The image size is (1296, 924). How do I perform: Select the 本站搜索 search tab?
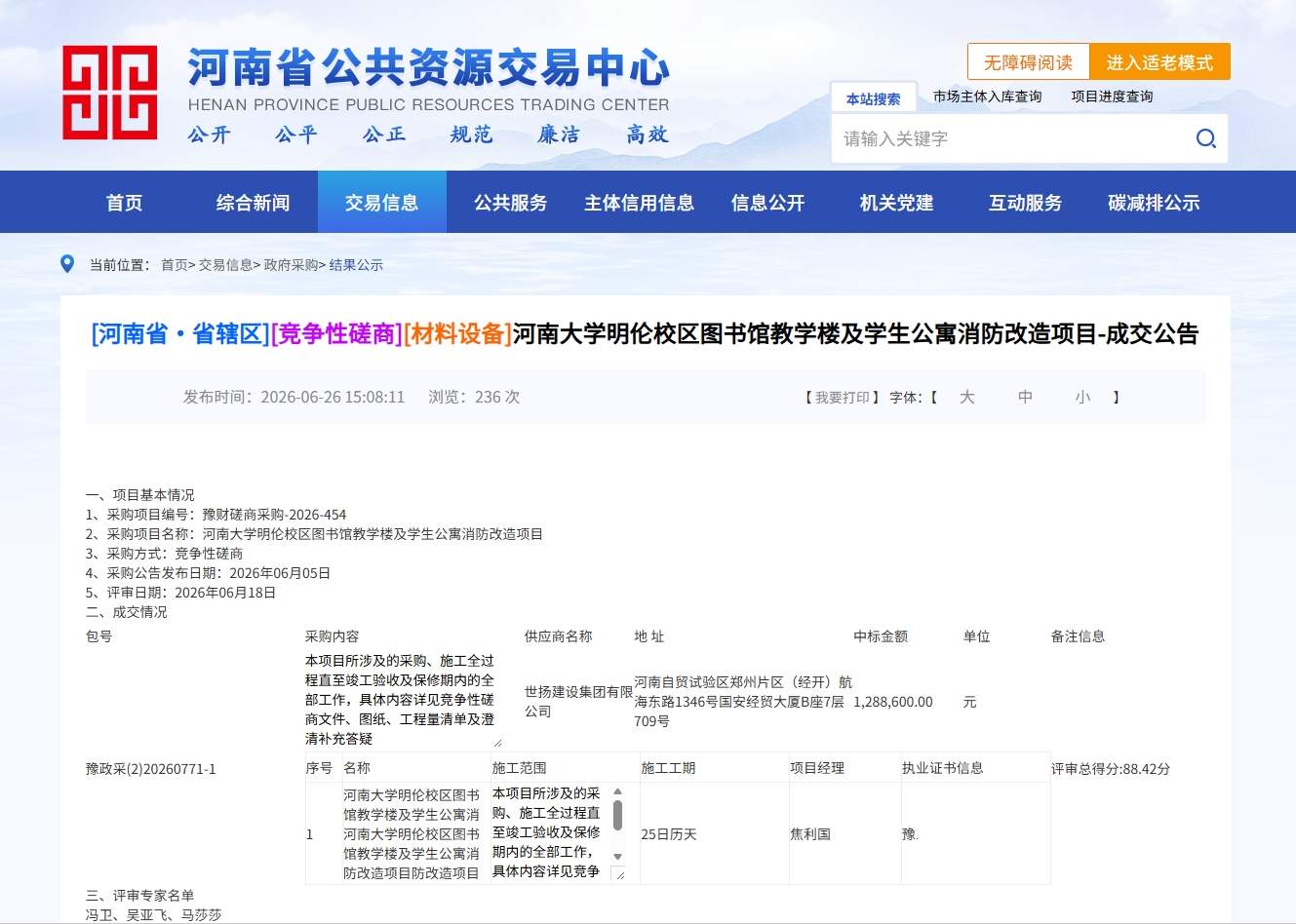pyautogui.click(x=874, y=98)
